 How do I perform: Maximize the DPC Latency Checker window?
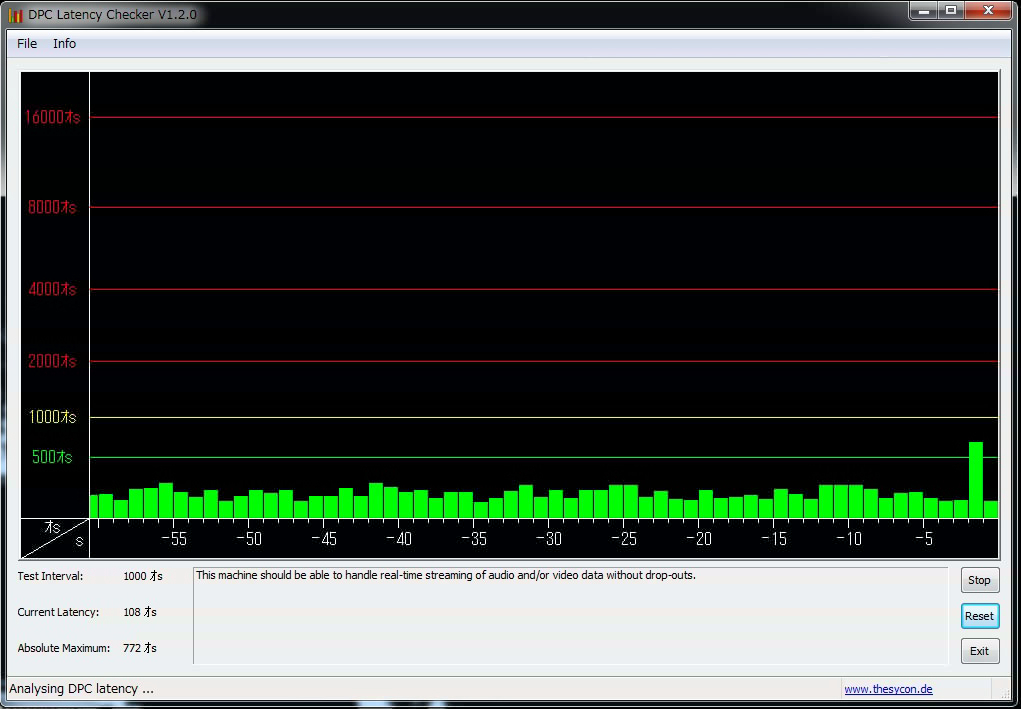(x=951, y=10)
